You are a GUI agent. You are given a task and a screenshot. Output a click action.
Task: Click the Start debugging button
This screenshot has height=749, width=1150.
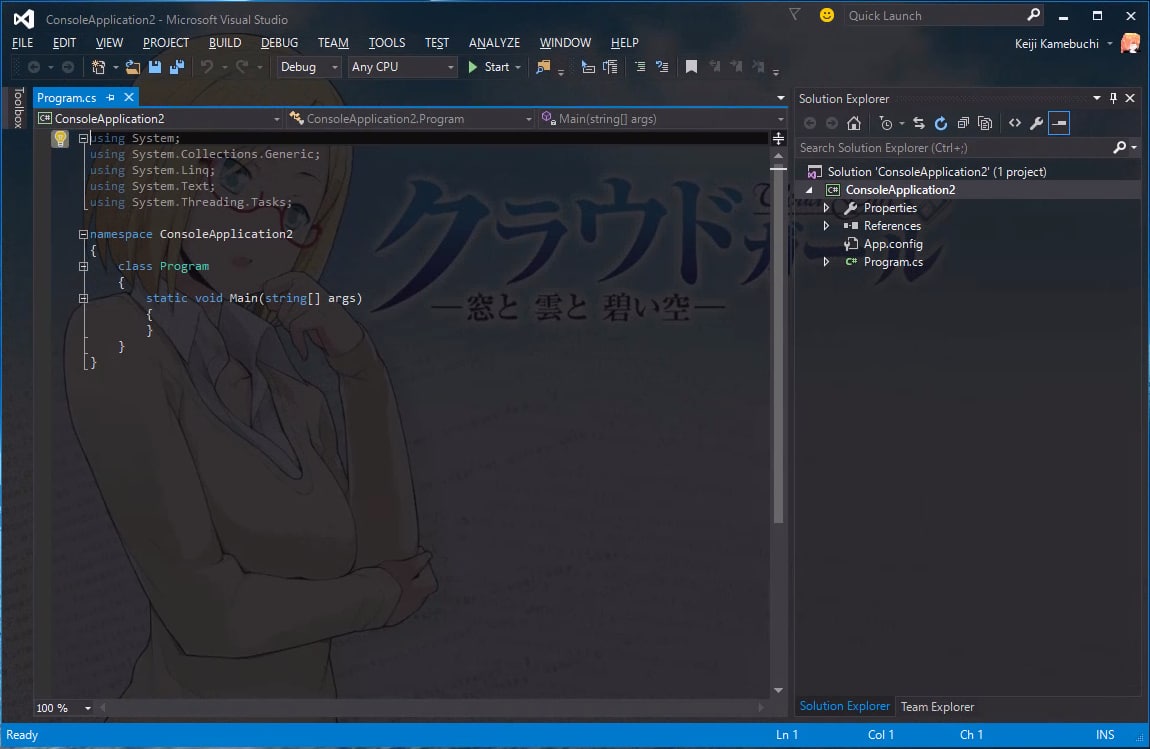(489, 67)
